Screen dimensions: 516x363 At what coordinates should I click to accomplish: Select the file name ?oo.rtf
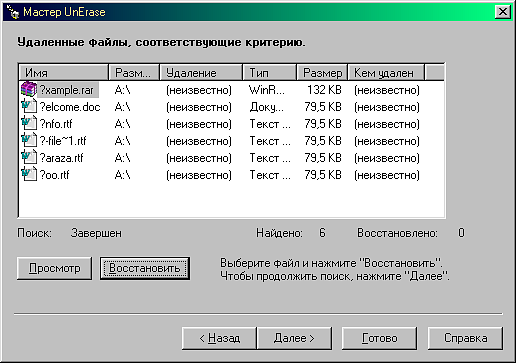[x=54, y=175]
